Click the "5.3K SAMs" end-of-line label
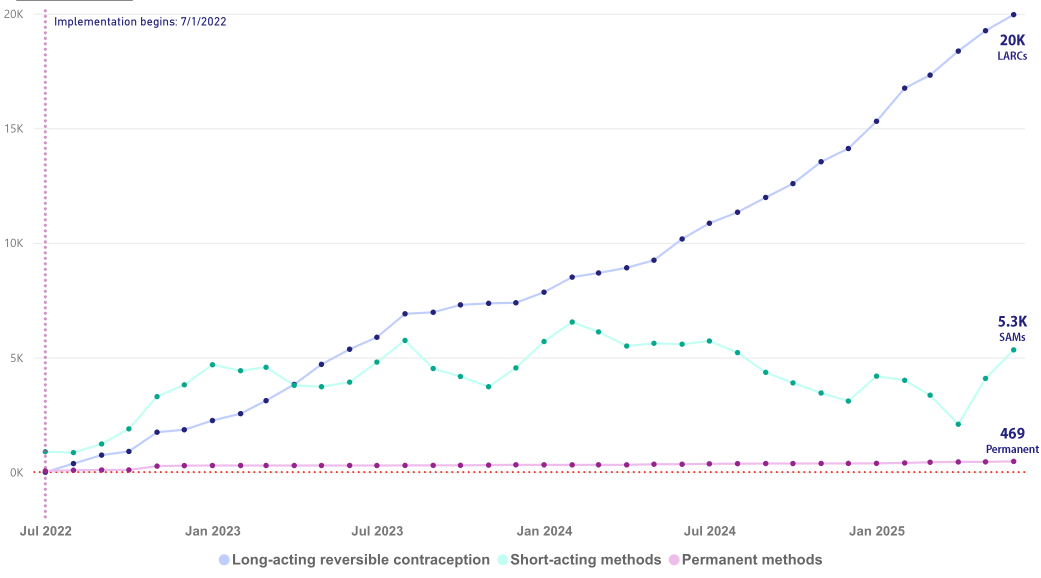This screenshot has width=1041, height=578. pyautogui.click(x=1012, y=328)
